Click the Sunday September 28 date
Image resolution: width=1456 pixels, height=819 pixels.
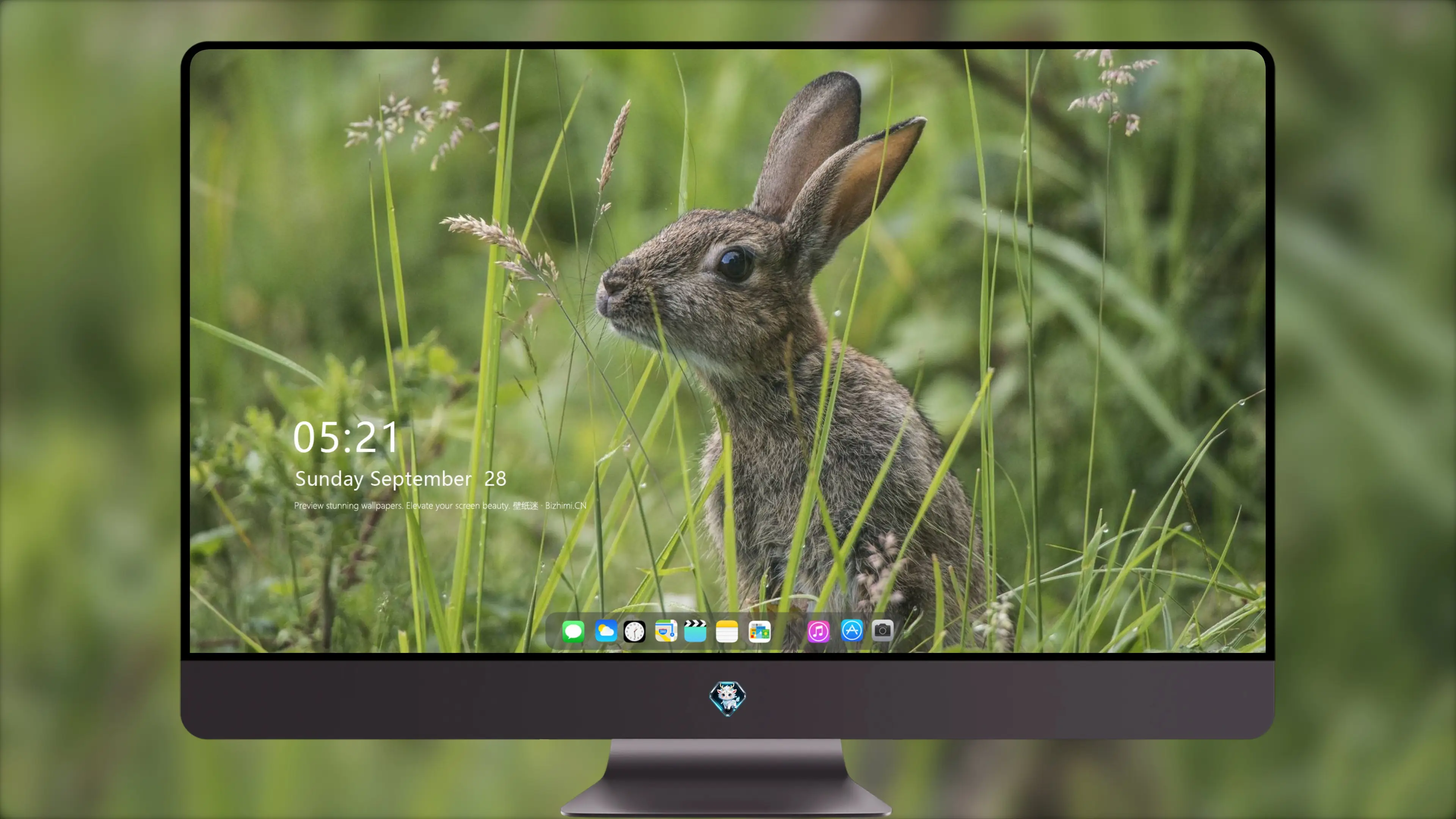[400, 479]
